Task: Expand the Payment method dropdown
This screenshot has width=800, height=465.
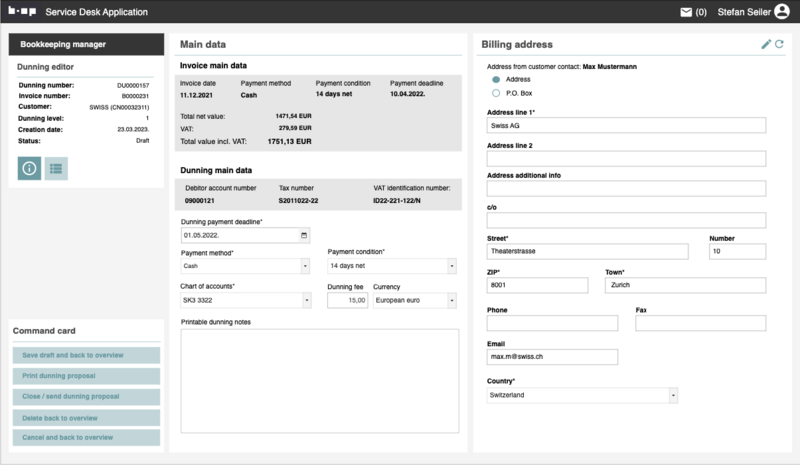Action: [x=304, y=267]
